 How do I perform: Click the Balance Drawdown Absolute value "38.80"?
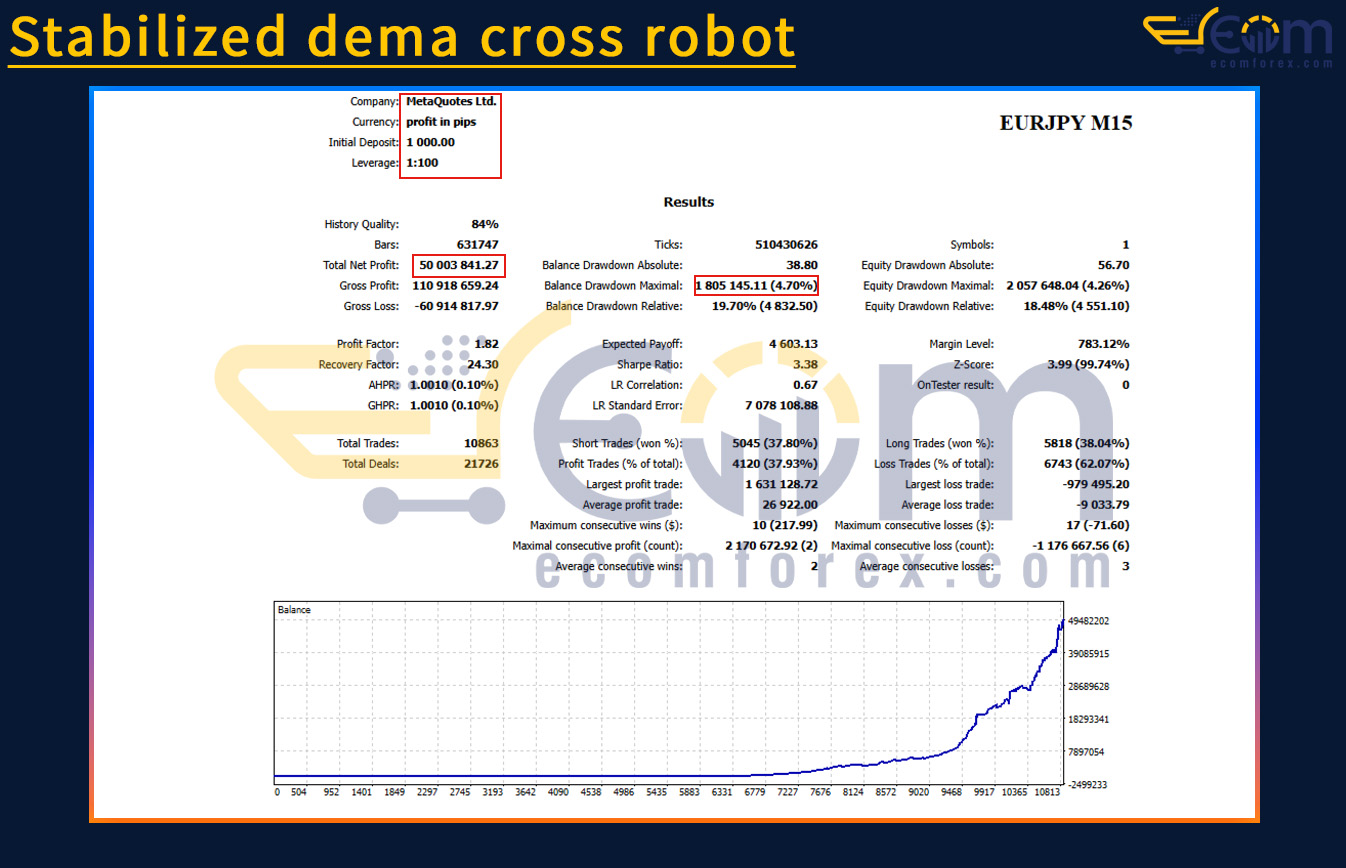tap(802, 265)
